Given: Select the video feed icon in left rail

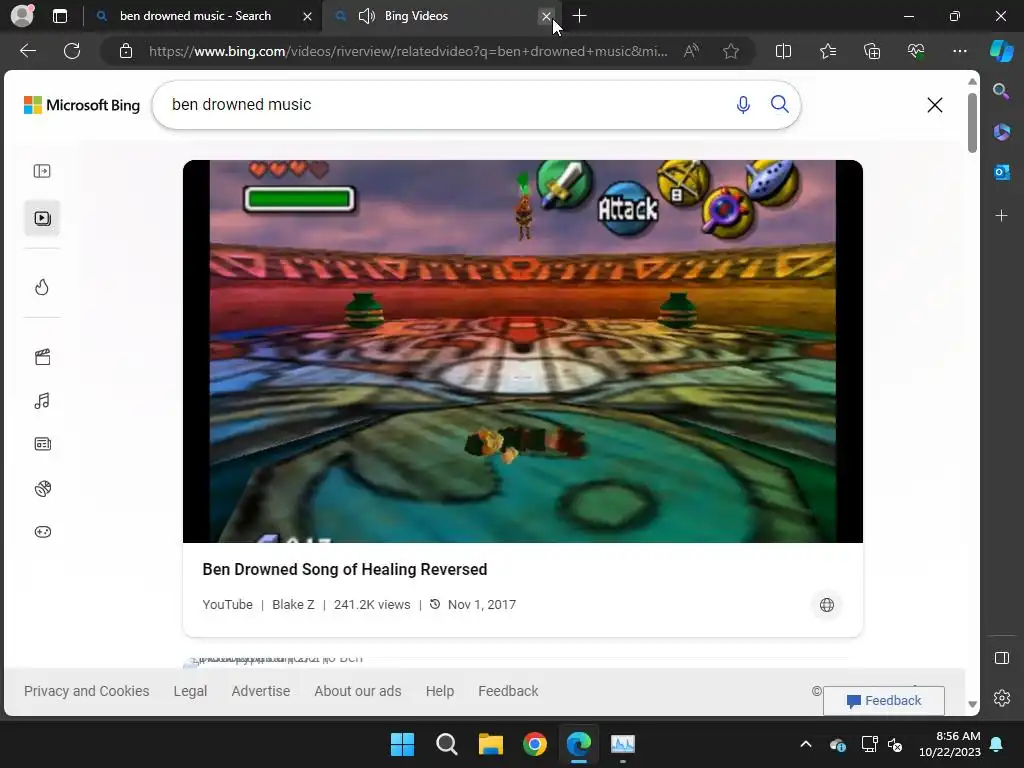Looking at the screenshot, I should pyautogui.click(x=42, y=218).
